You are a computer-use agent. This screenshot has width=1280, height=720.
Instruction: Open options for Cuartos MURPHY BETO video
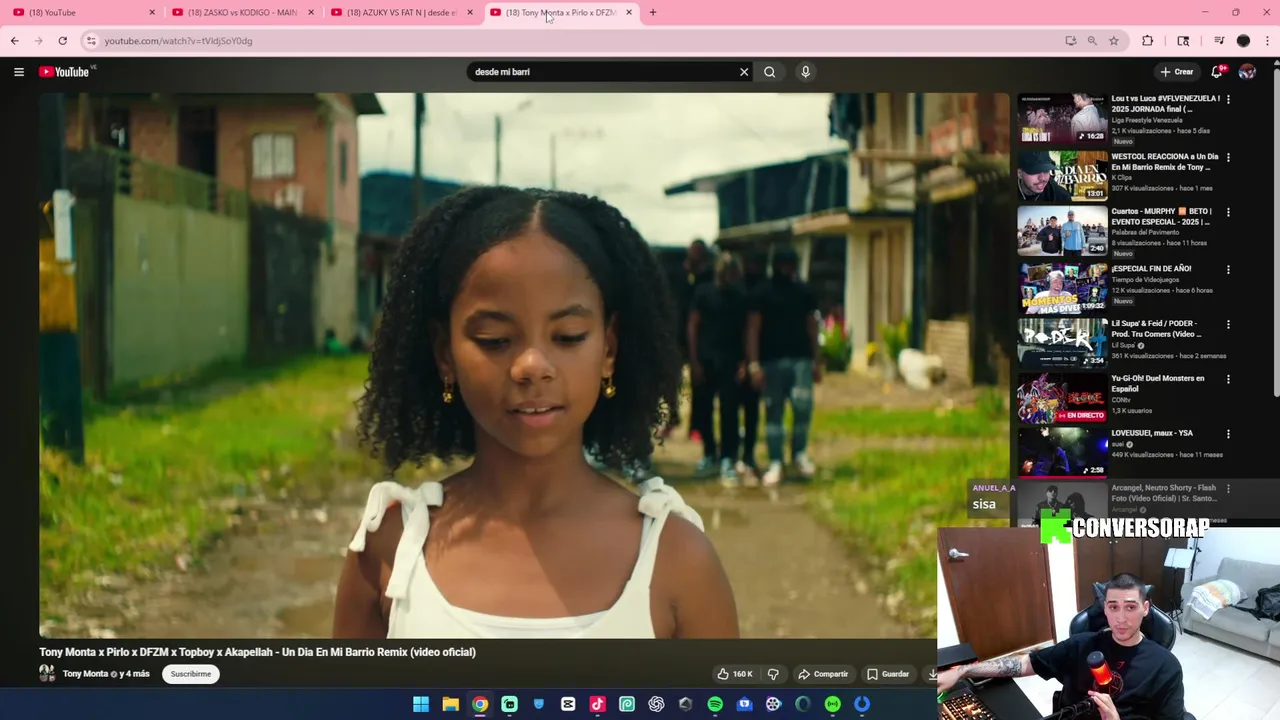point(1228,212)
